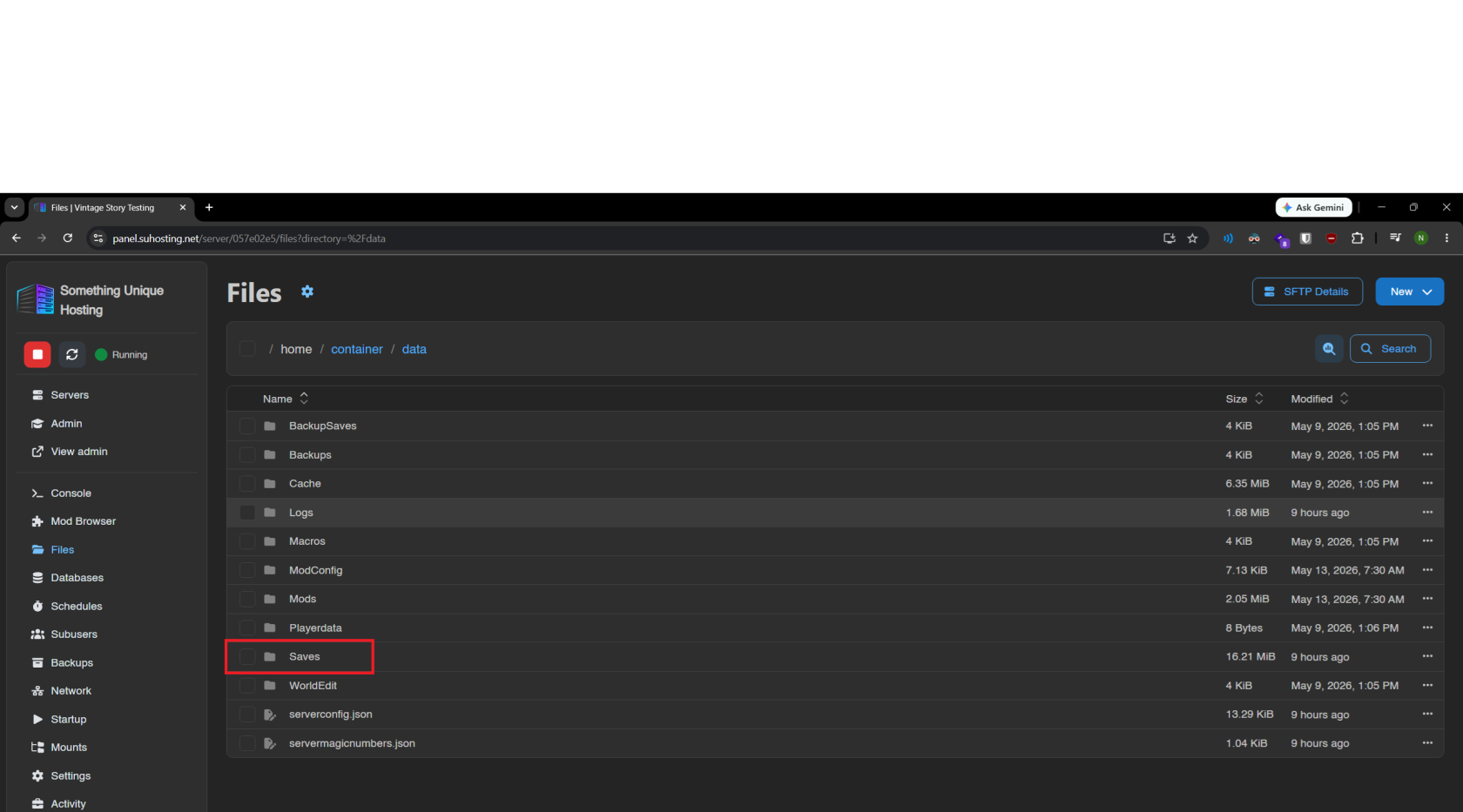Stop the server with the red stop button

(37, 354)
